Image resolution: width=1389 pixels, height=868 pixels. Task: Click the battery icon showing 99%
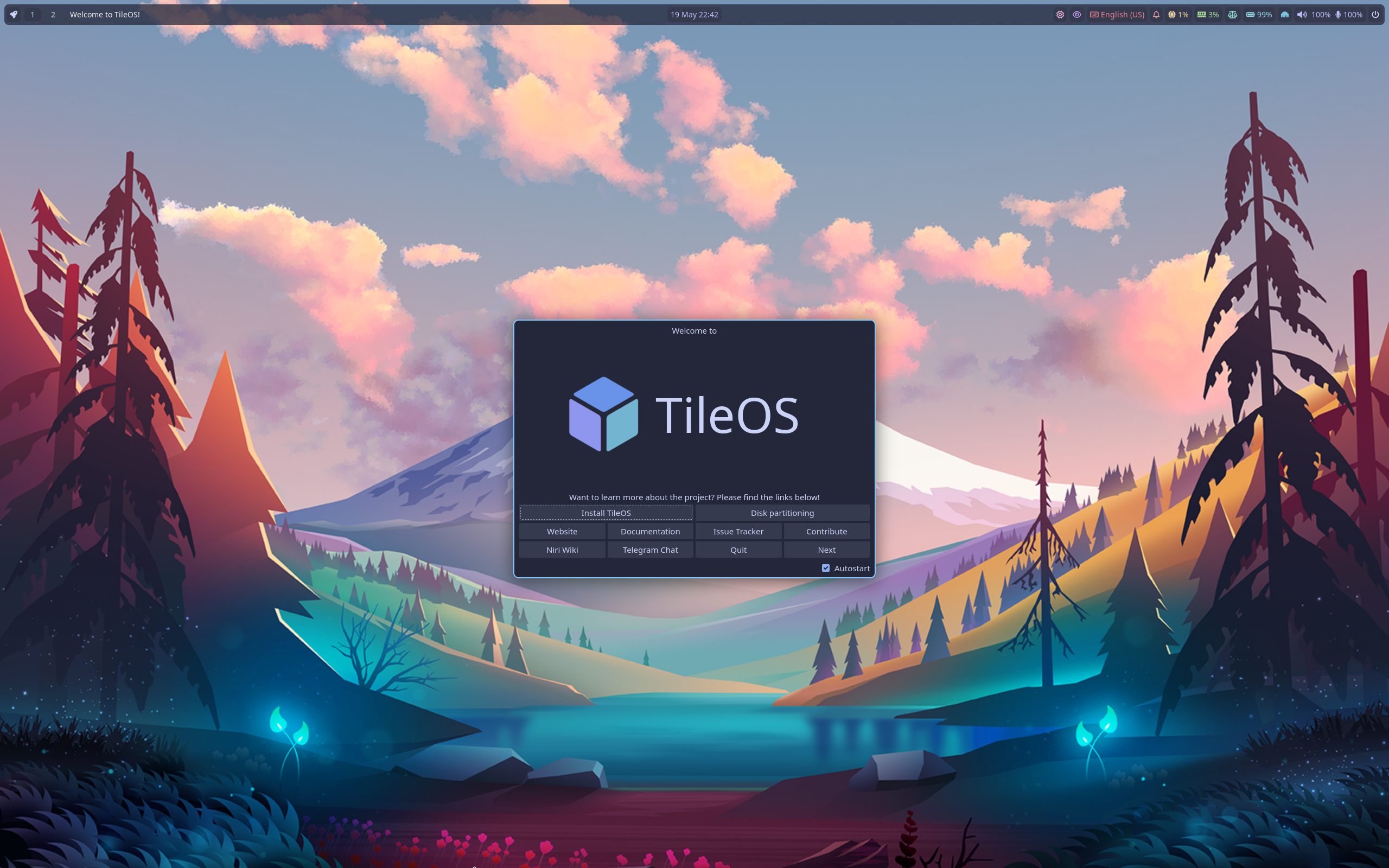[1250, 14]
